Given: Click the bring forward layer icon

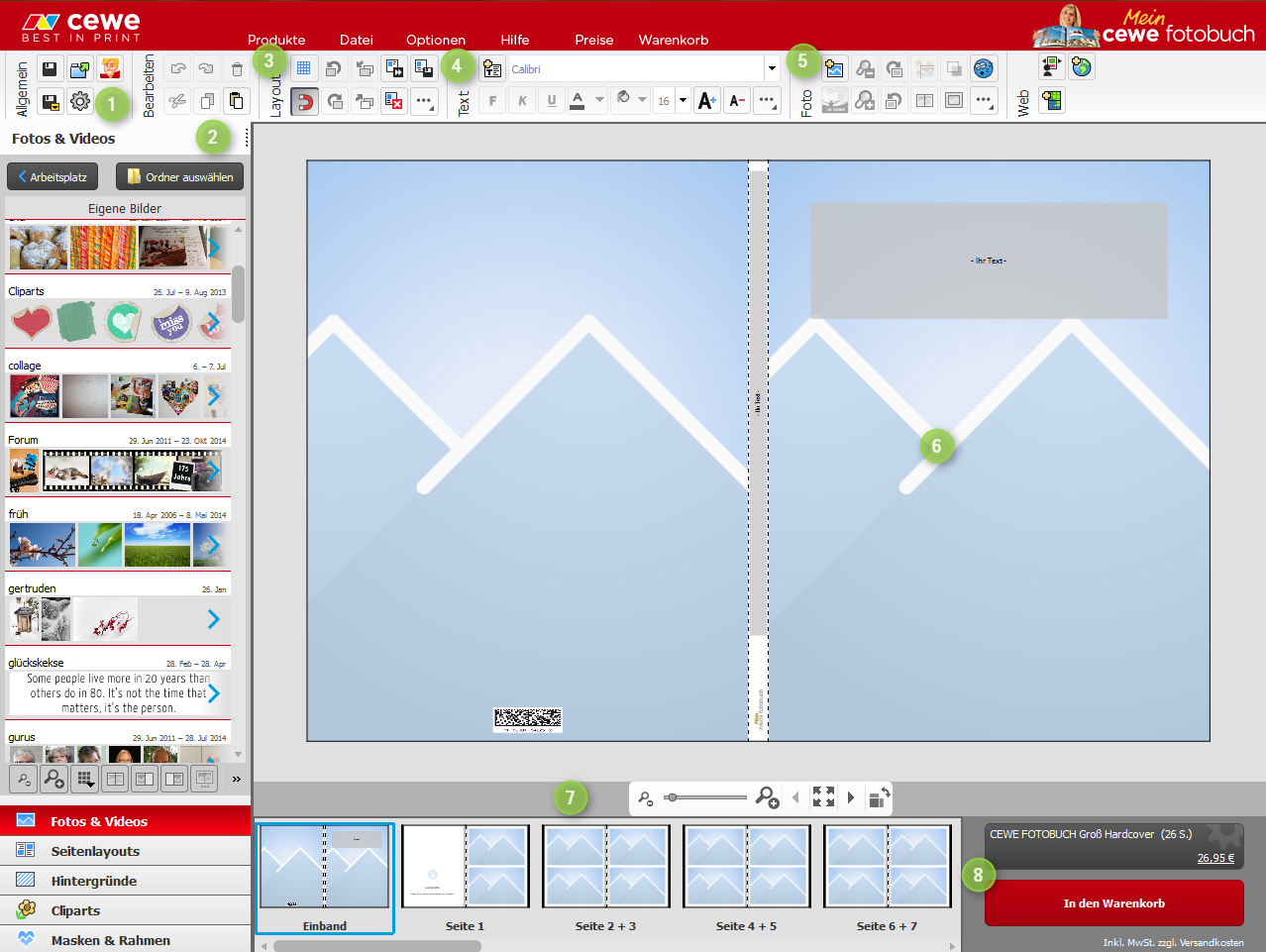Looking at the screenshot, I should click(x=365, y=68).
